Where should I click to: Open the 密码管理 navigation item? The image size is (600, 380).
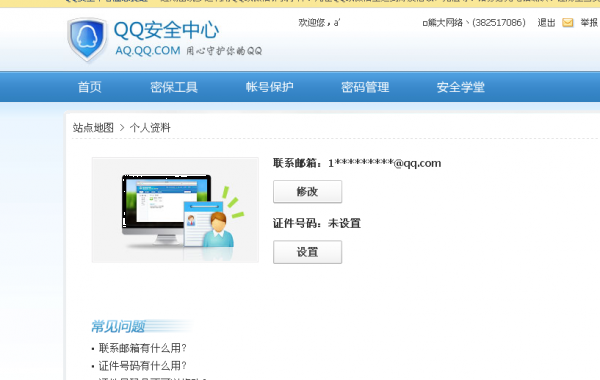365,87
